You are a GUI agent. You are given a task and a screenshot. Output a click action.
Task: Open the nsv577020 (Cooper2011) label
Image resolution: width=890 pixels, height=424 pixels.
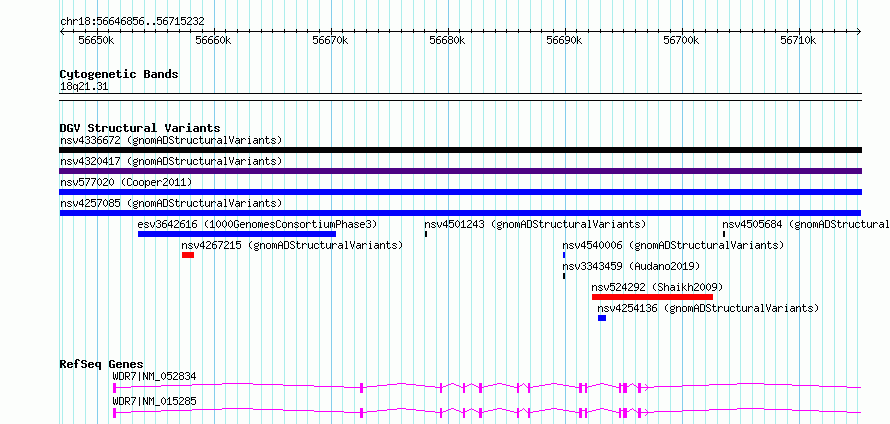pyautogui.click(x=126, y=182)
